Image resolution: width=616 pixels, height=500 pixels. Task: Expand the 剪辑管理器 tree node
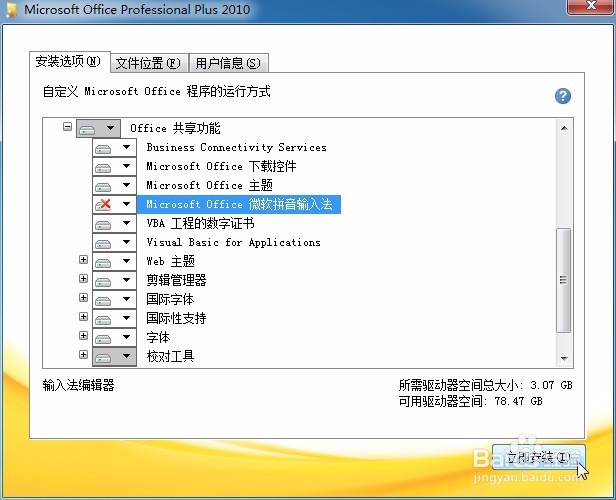coord(83,278)
